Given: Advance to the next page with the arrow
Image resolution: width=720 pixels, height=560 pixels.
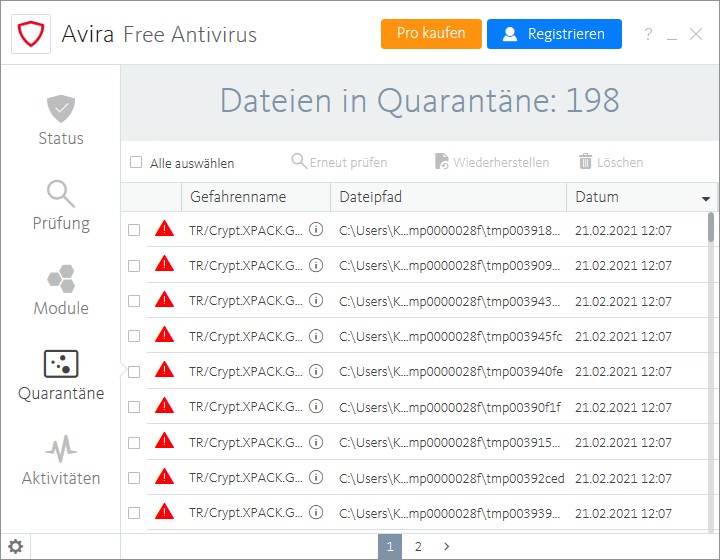Looking at the screenshot, I should [446, 547].
